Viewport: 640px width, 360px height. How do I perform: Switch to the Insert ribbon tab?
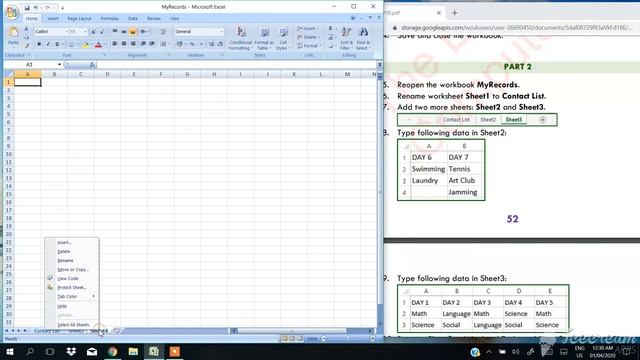point(53,19)
